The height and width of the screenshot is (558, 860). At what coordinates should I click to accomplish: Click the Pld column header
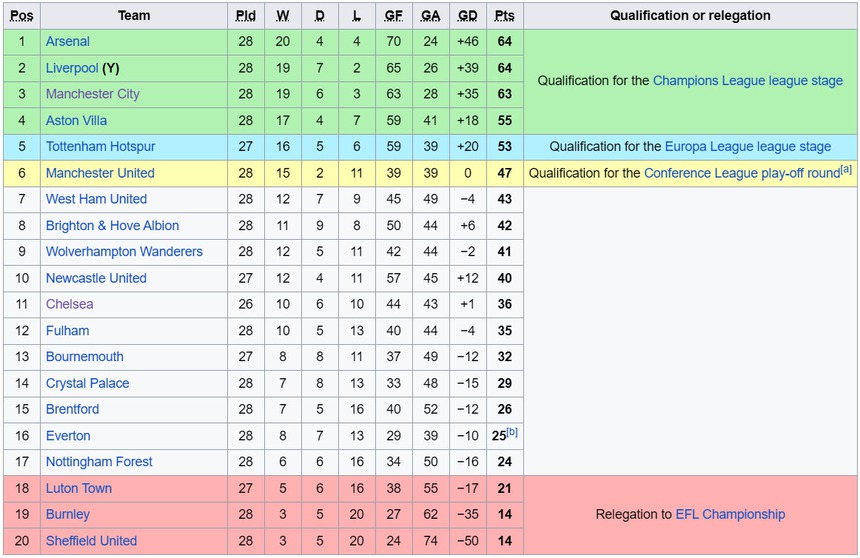click(x=246, y=16)
